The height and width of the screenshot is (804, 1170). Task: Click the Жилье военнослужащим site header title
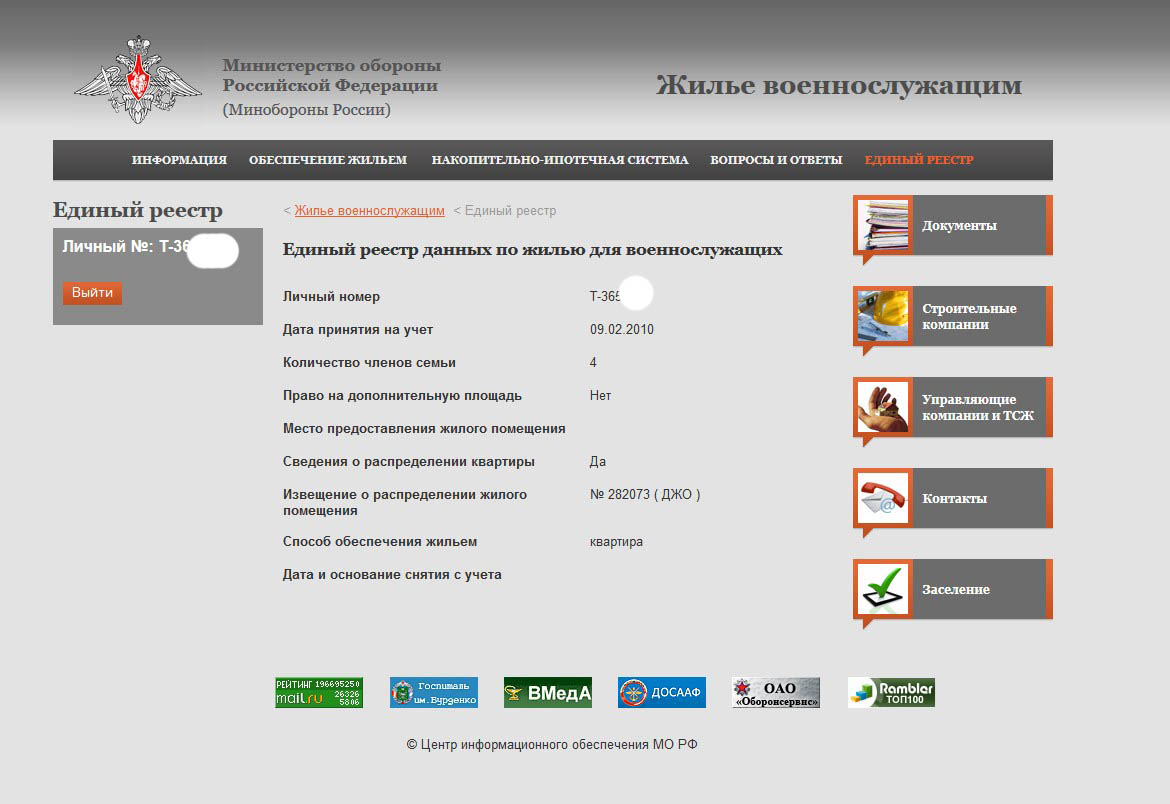pos(838,86)
